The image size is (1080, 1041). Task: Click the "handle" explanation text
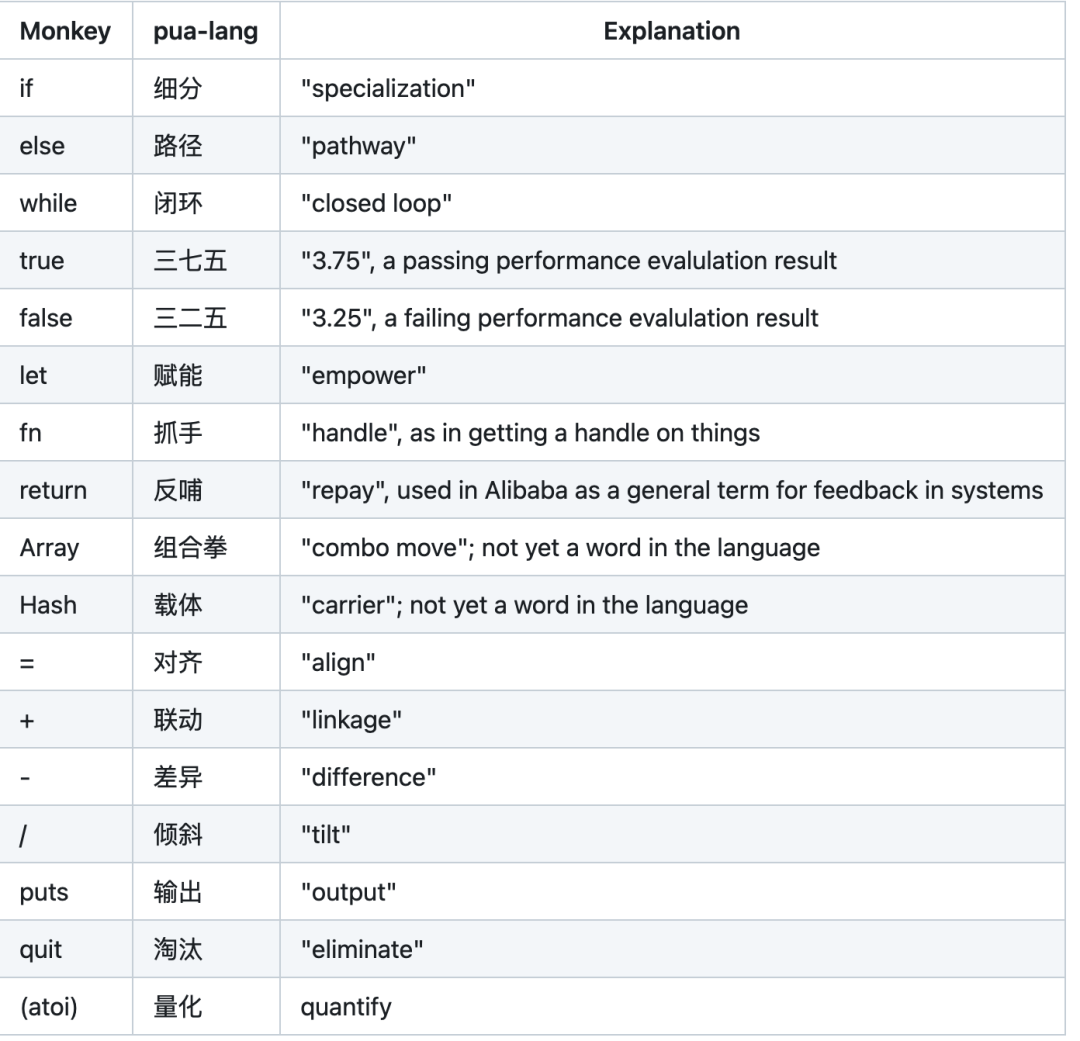point(530,433)
